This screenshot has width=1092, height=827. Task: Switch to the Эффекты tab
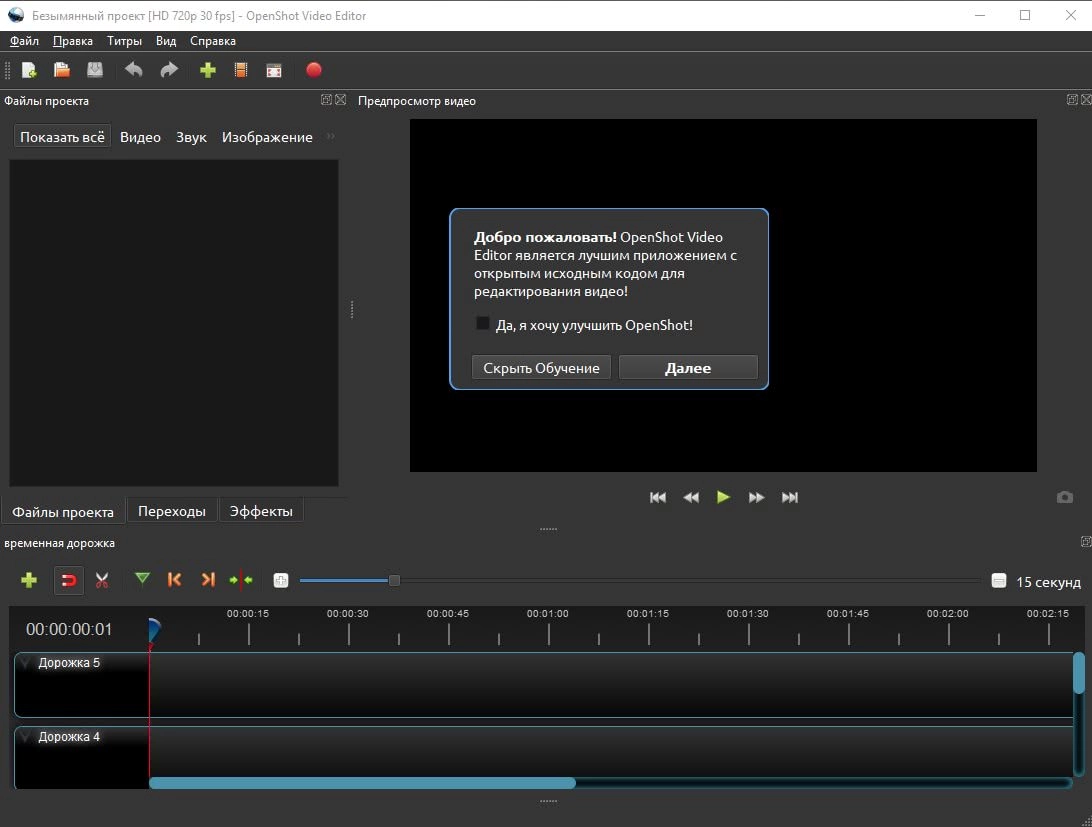pos(261,511)
